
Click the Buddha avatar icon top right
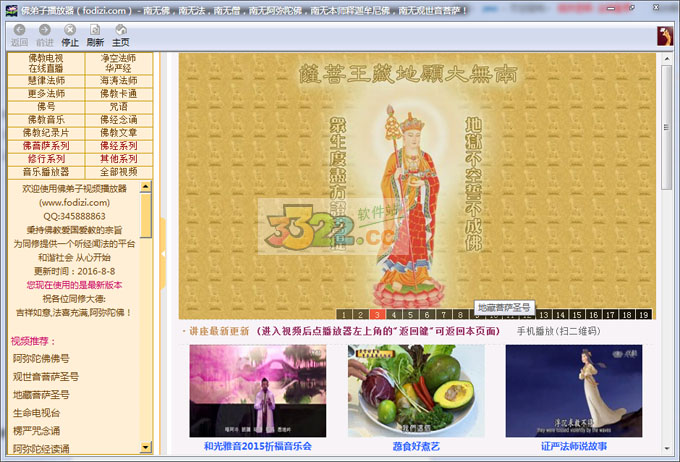(x=665, y=35)
